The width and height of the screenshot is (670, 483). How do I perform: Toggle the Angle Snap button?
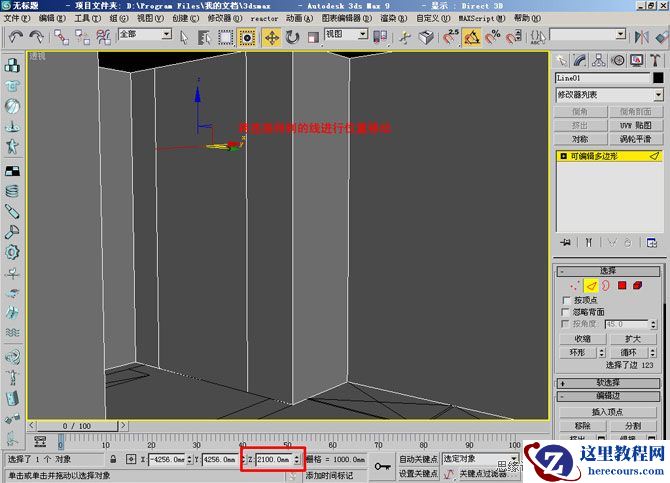pos(471,38)
